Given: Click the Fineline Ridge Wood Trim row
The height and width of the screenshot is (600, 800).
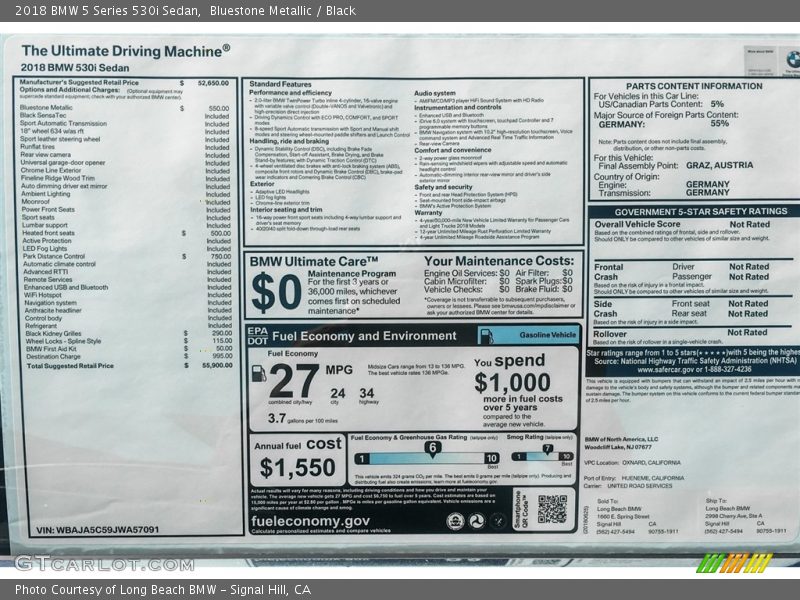Looking at the screenshot, I should click(126, 178).
